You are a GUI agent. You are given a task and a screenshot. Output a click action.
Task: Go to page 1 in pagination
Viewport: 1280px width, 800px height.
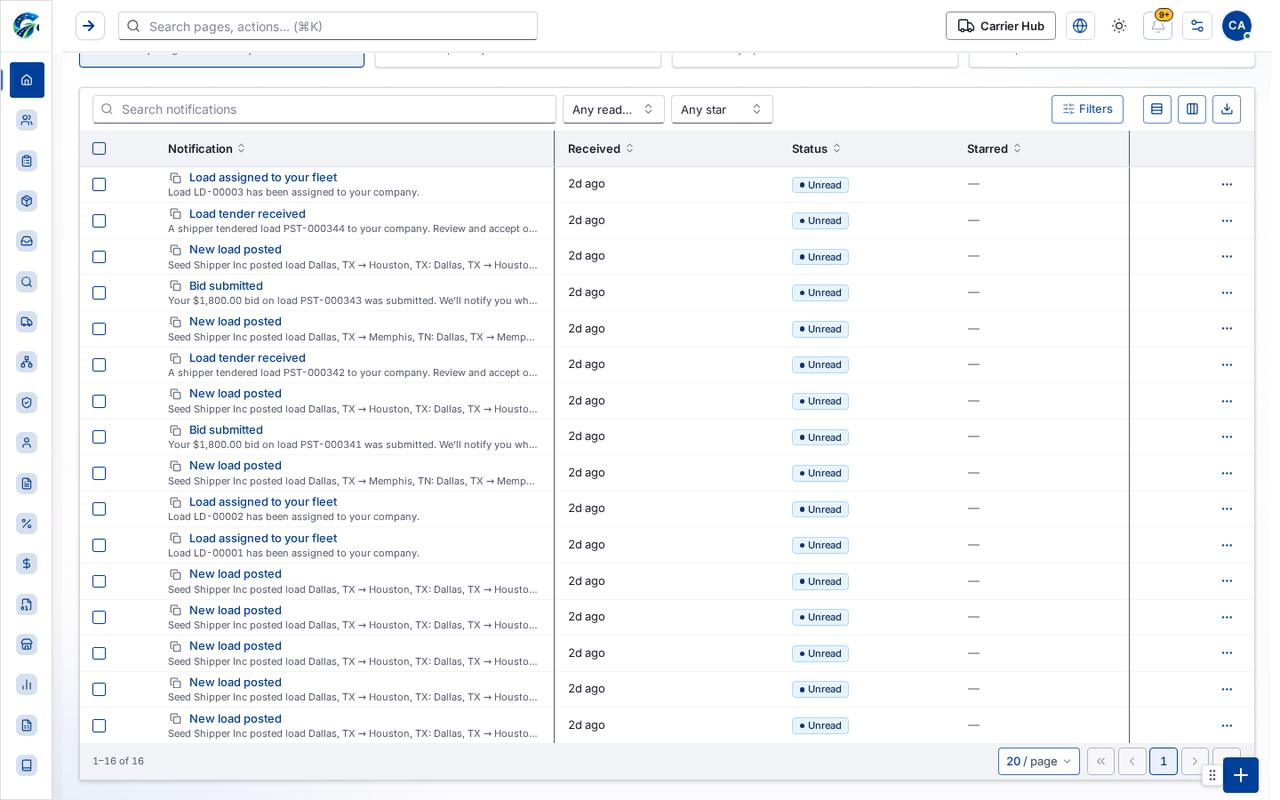(x=1163, y=761)
